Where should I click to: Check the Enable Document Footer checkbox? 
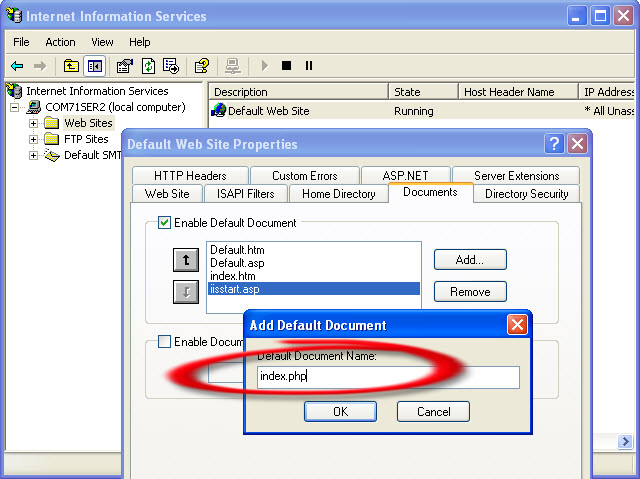pos(164,342)
